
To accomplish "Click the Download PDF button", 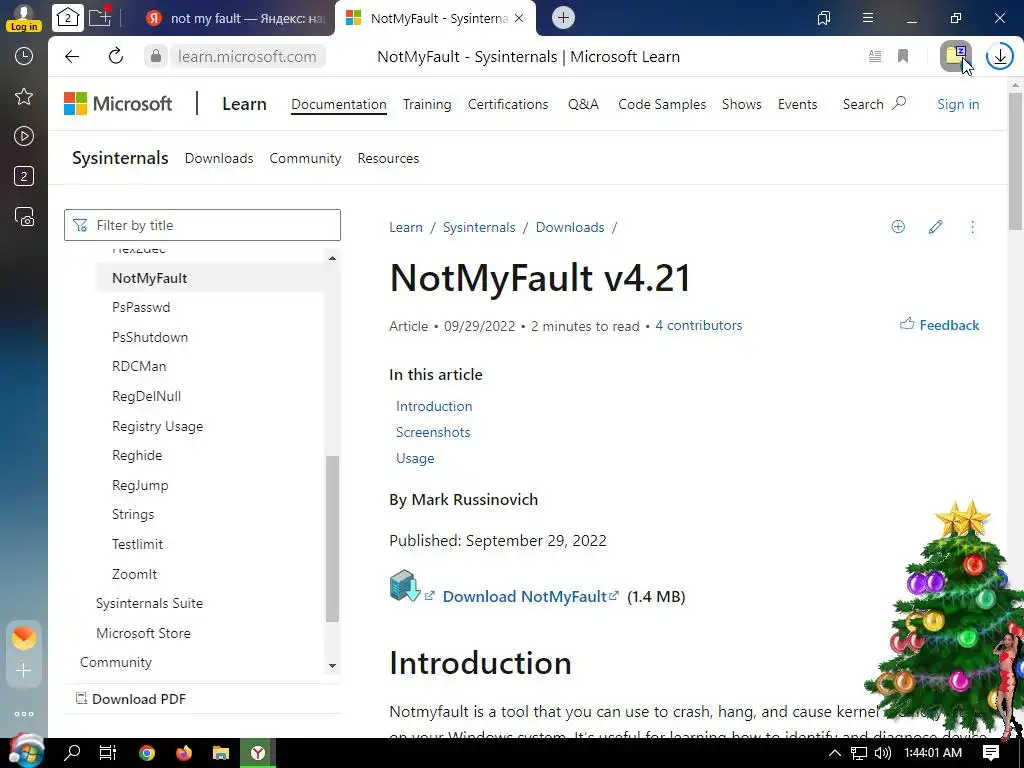I will click(131, 699).
